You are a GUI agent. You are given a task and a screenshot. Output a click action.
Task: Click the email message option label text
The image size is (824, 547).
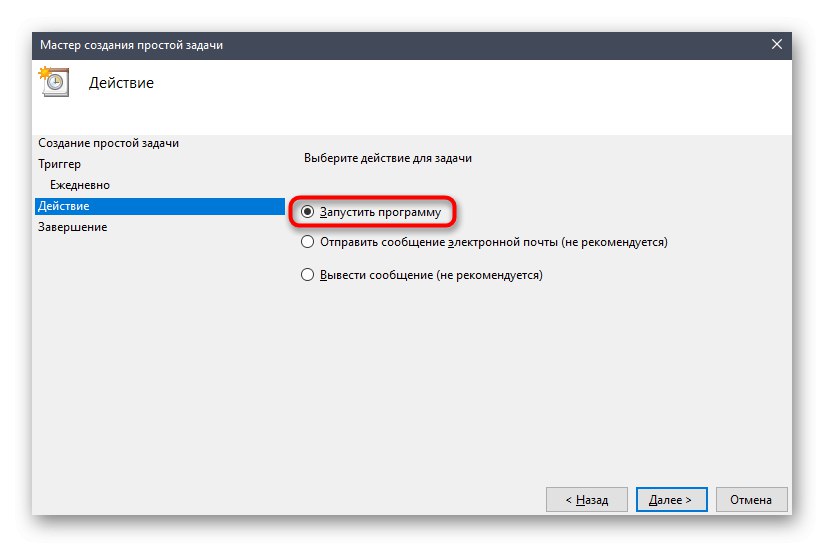pos(492,242)
